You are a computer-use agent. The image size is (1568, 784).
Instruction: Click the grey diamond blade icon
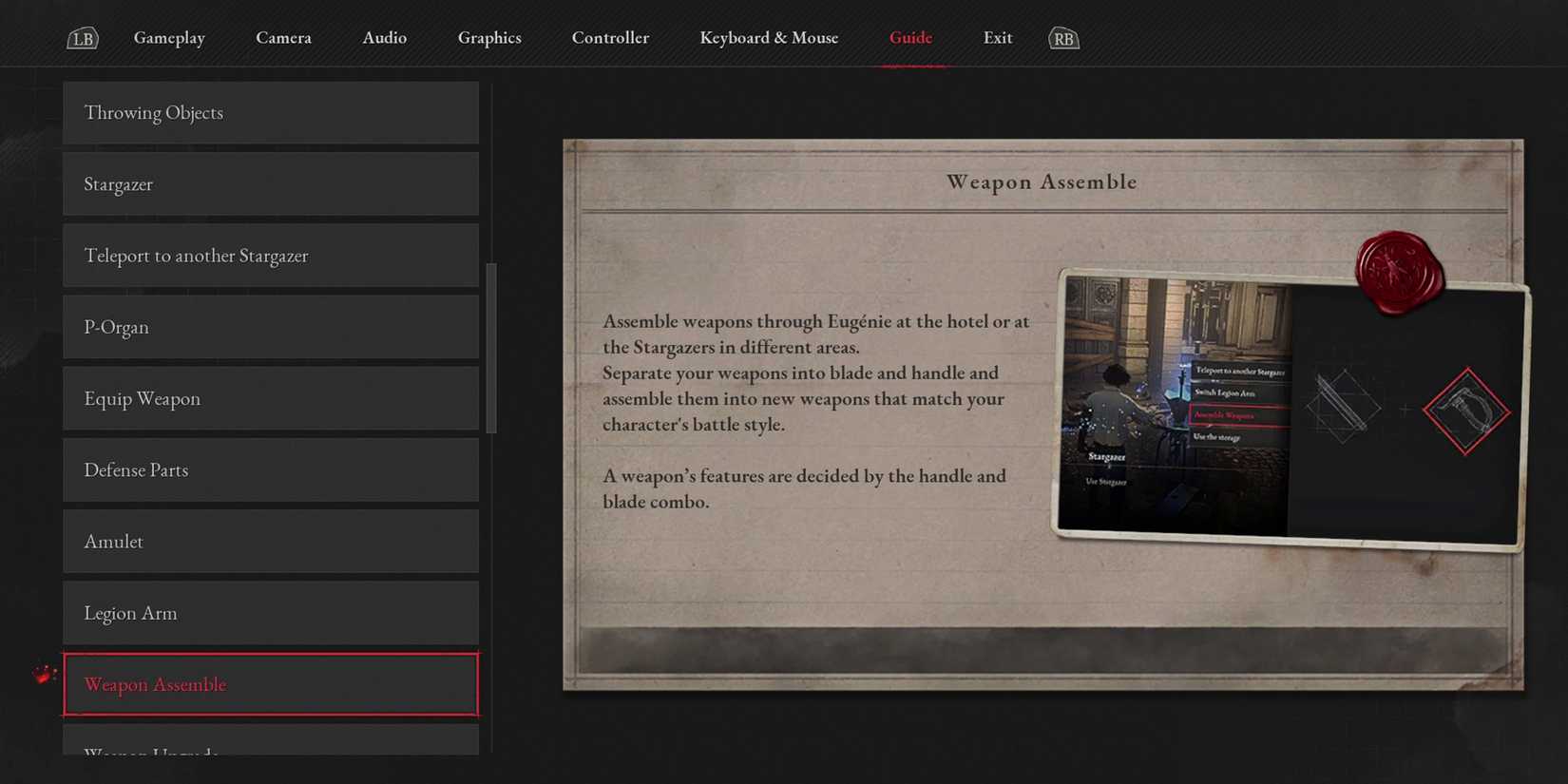[1343, 407]
